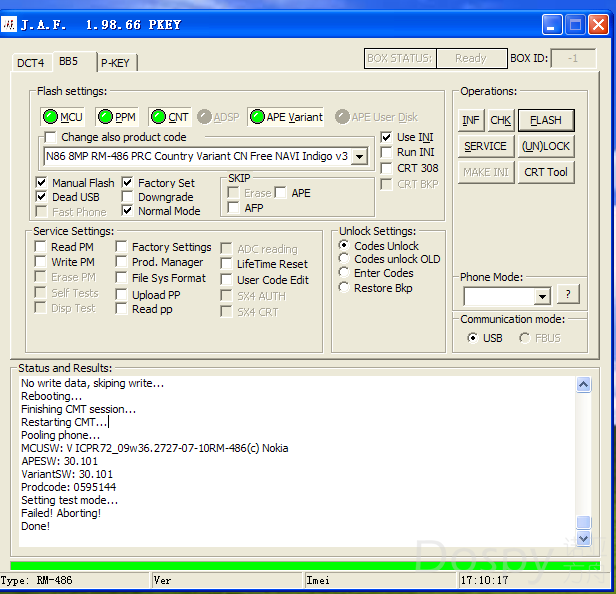Toggle the Normal Mode checkbox
This screenshot has height=594, width=616.
pos(127,211)
